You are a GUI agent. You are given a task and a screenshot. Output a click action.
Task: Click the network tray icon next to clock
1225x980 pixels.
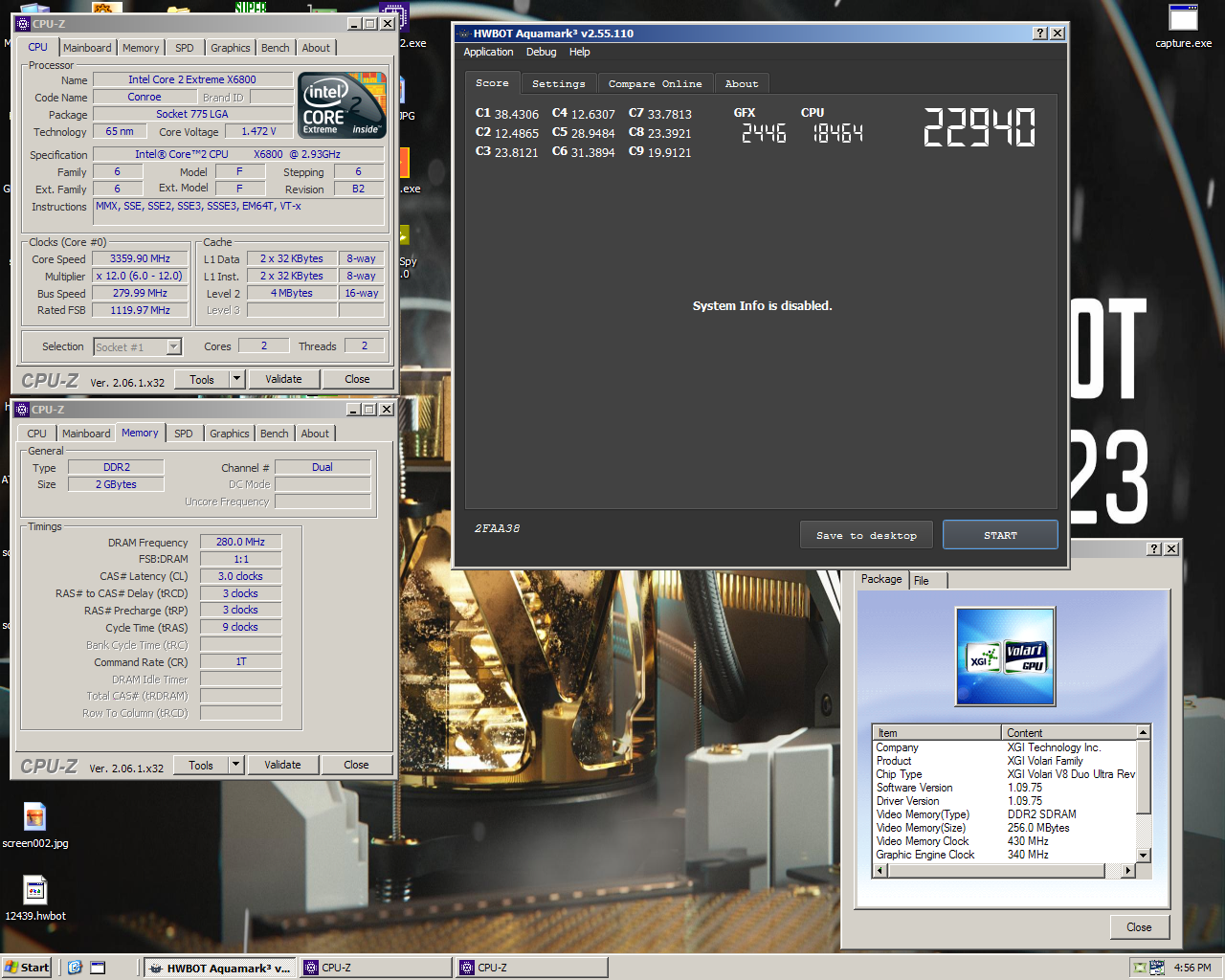1157,968
